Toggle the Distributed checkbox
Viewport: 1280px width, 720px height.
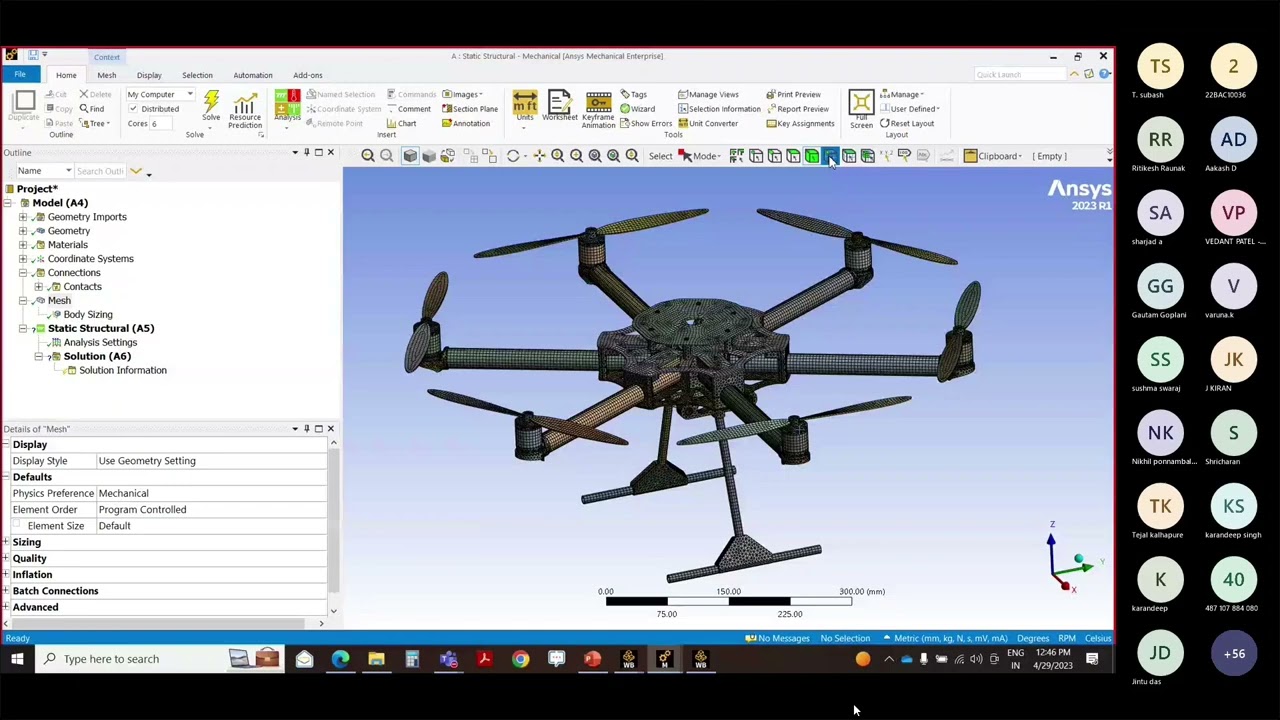pos(133,109)
